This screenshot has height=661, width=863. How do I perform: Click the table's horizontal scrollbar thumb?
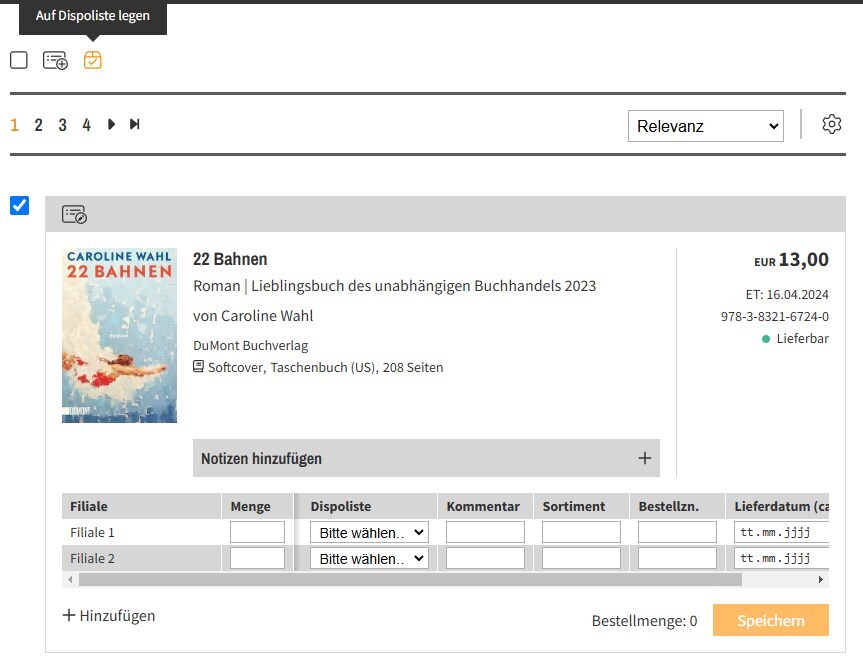(410, 580)
